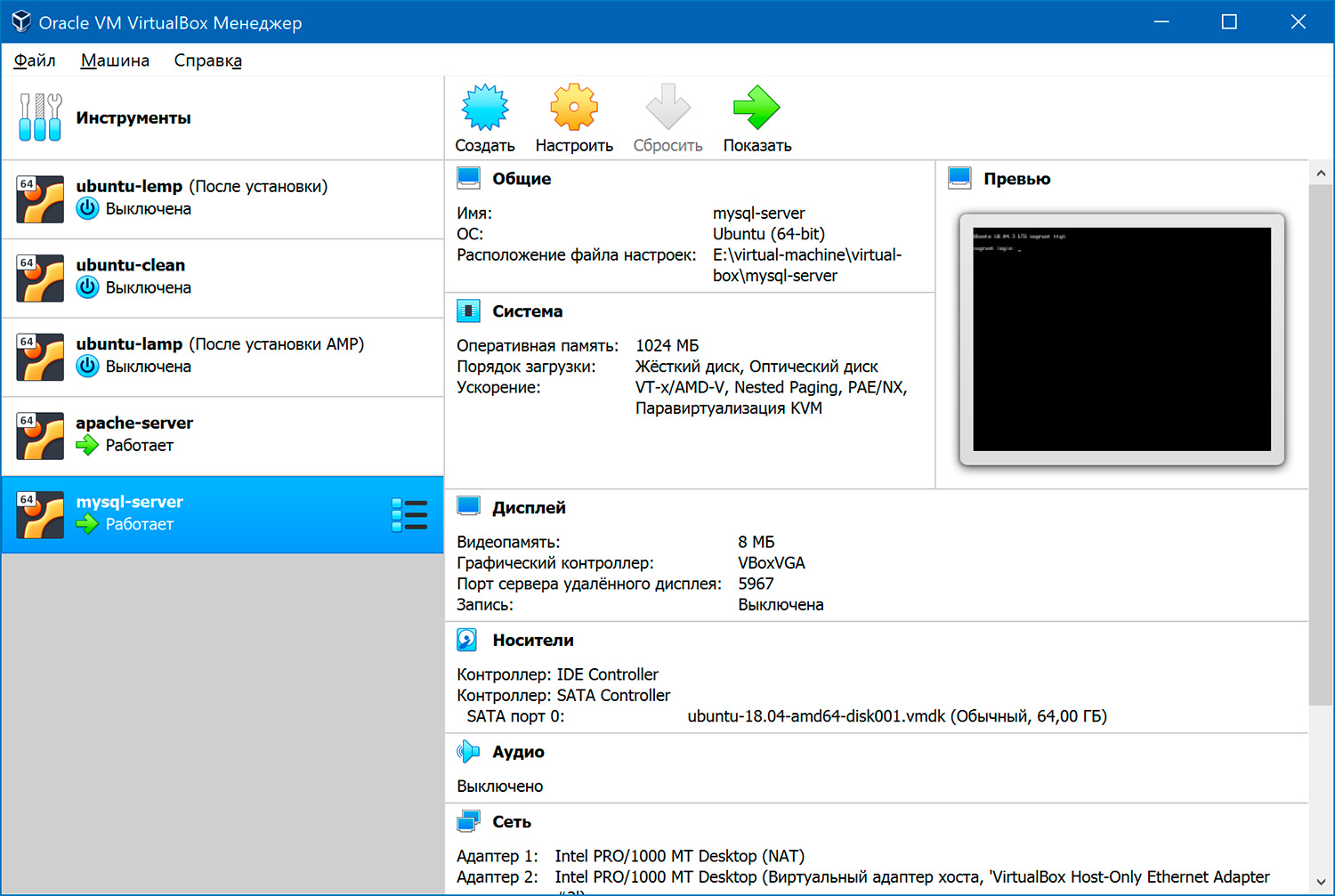Click the Ubuntu (64-bit) OS value
This screenshot has width=1335, height=896.
[x=769, y=234]
